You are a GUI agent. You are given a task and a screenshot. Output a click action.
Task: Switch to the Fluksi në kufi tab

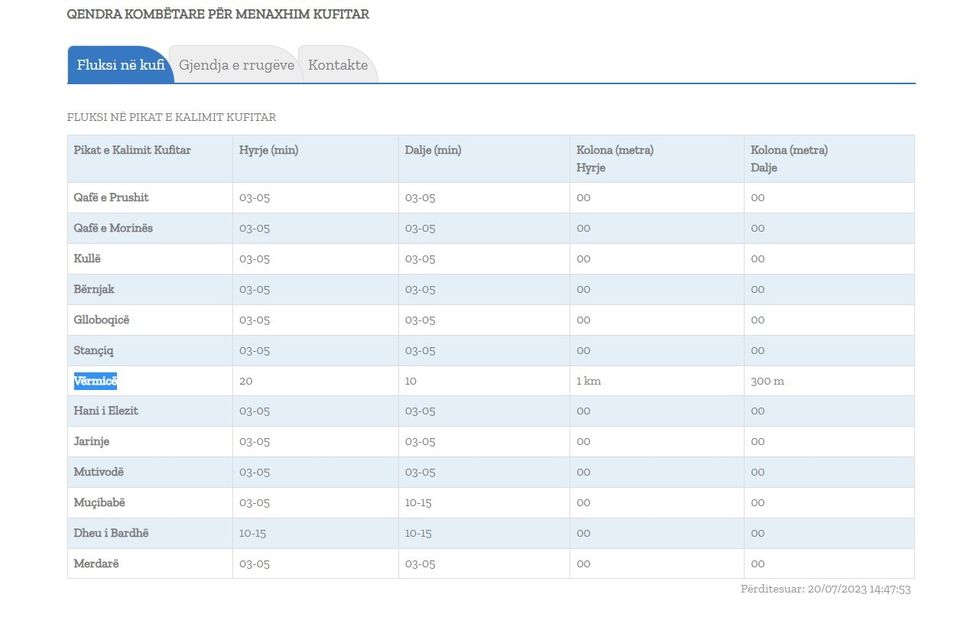(x=120, y=65)
